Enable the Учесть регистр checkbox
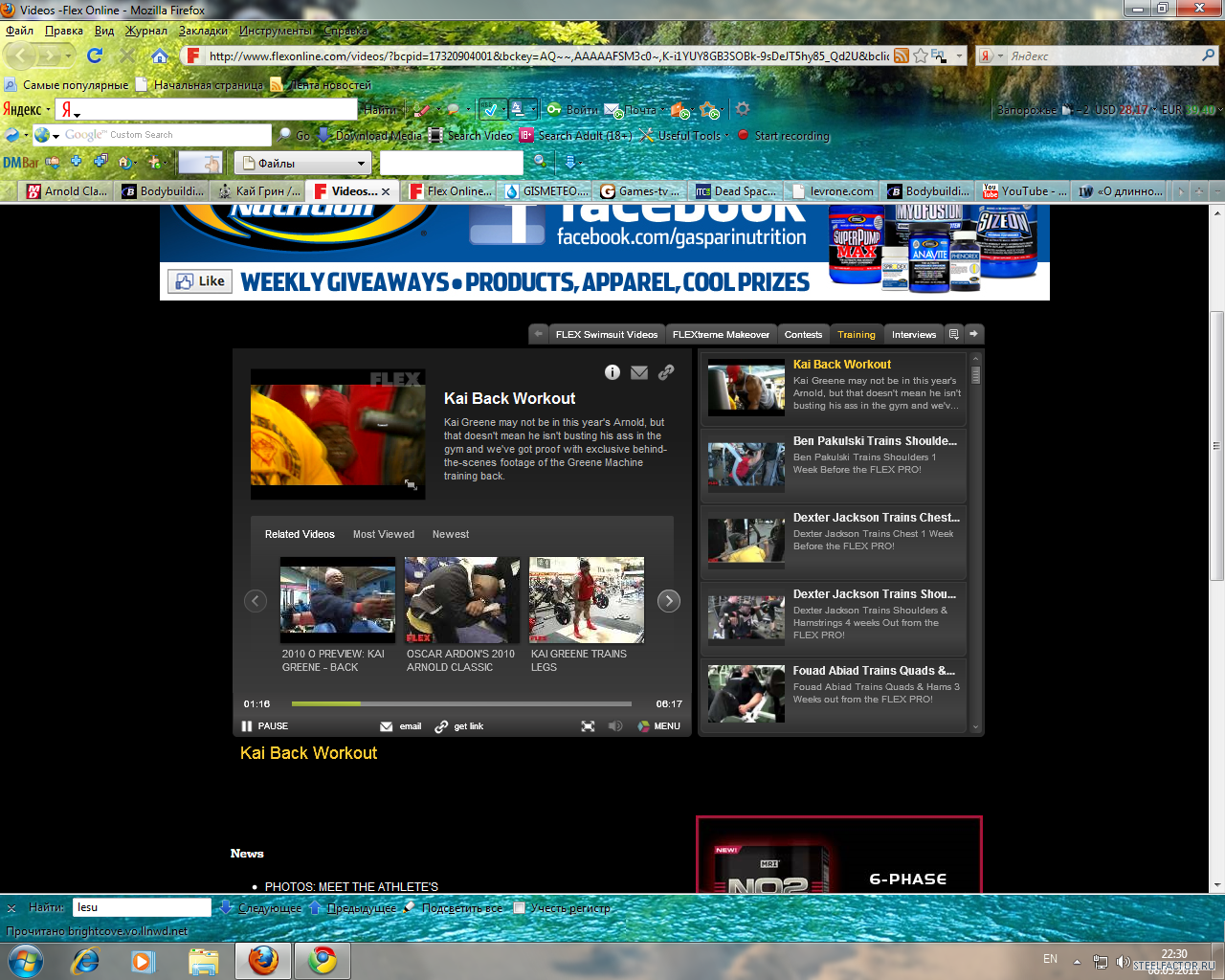The image size is (1225, 980). point(520,907)
